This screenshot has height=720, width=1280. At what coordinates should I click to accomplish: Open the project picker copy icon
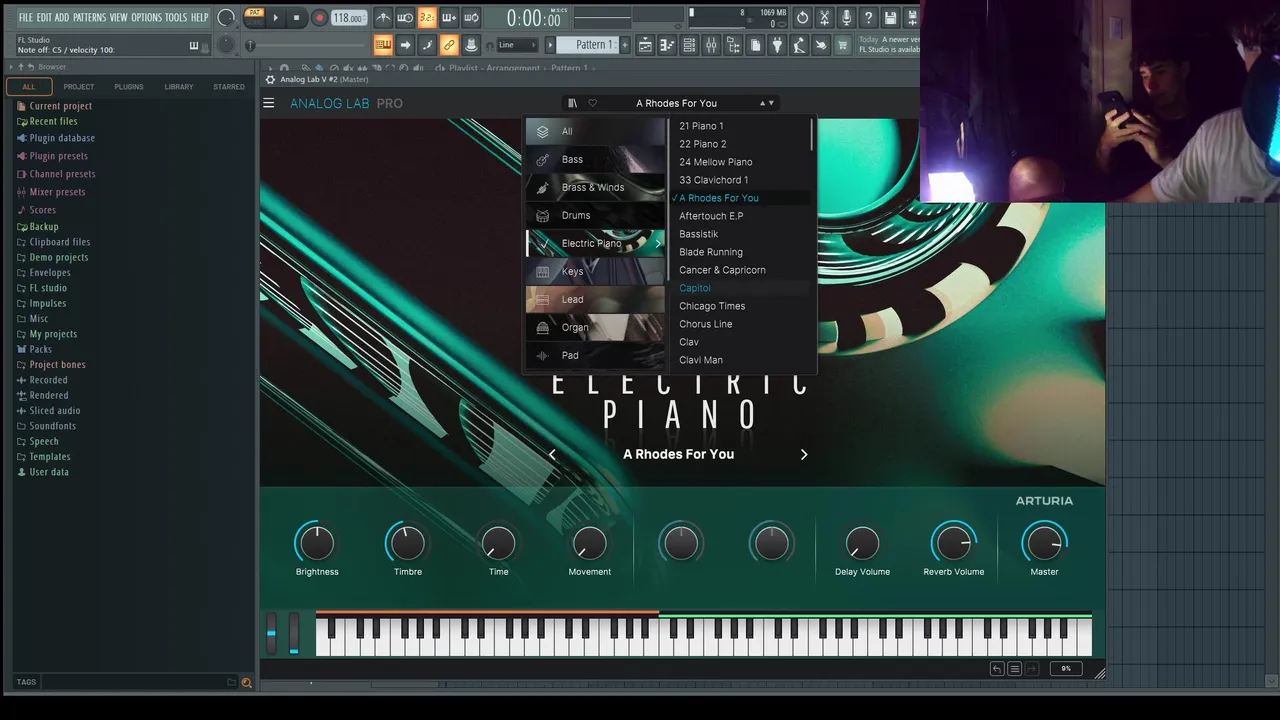(756, 45)
